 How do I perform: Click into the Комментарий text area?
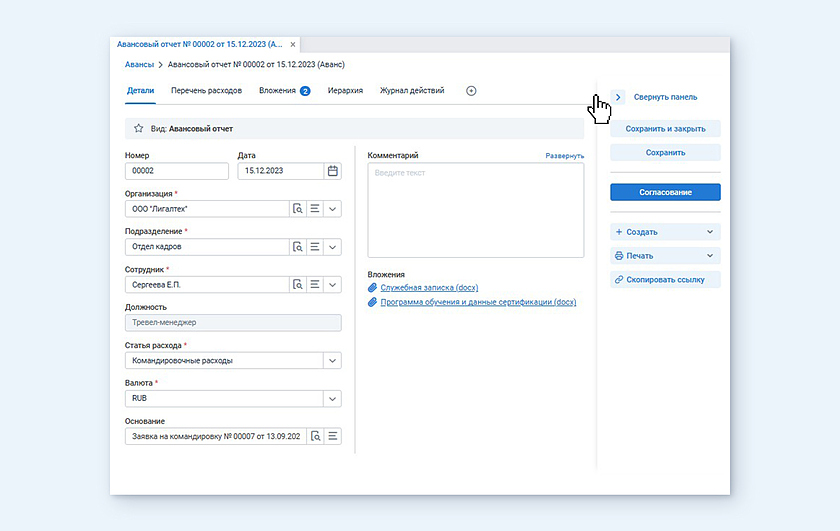[475, 210]
